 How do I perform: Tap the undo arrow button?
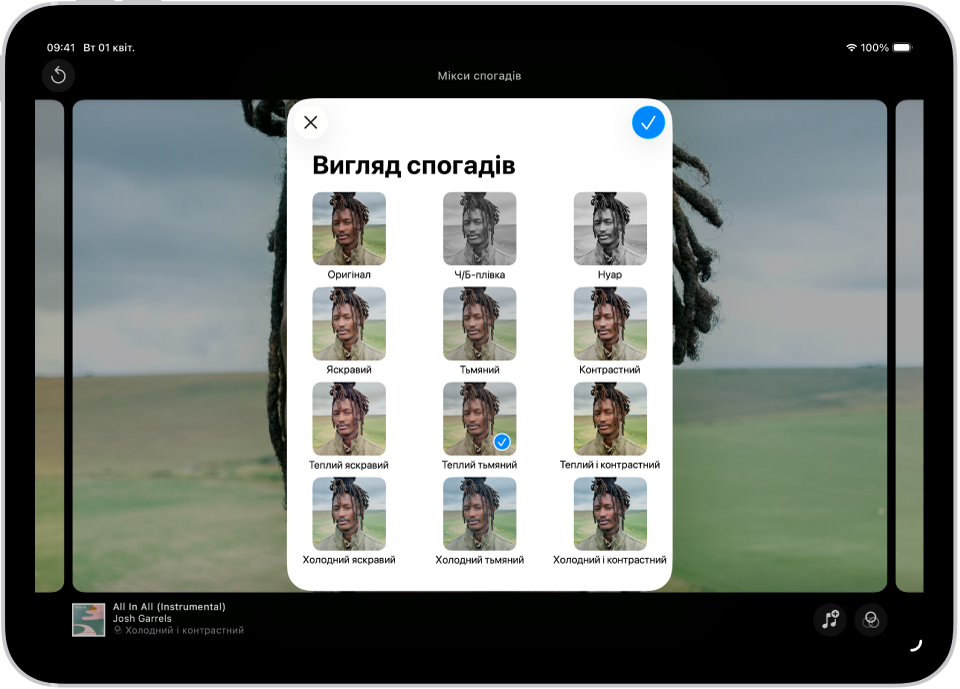tap(59, 75)
